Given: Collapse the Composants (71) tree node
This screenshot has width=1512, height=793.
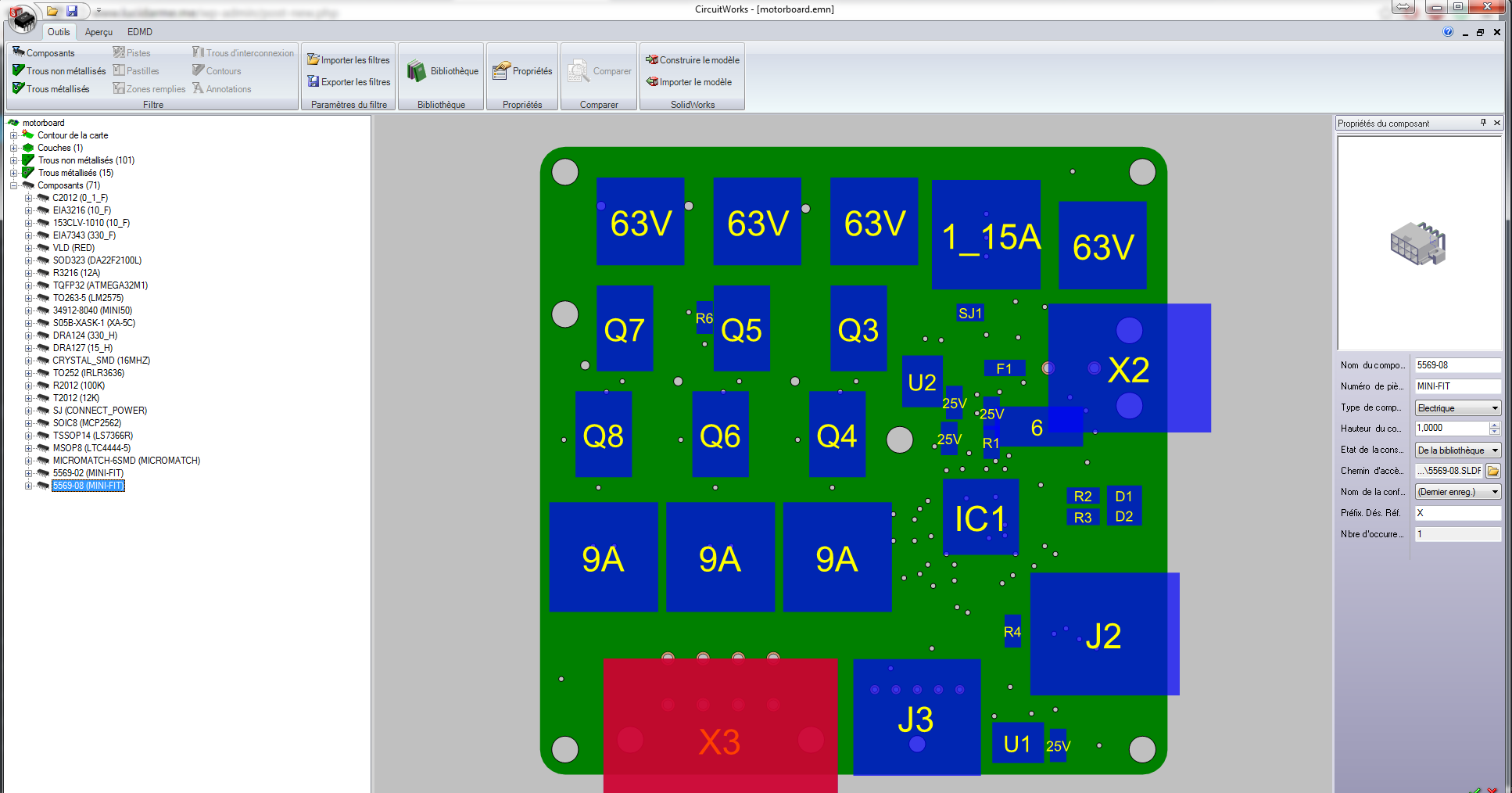Looking at the screenshot, I should point(13,185).
